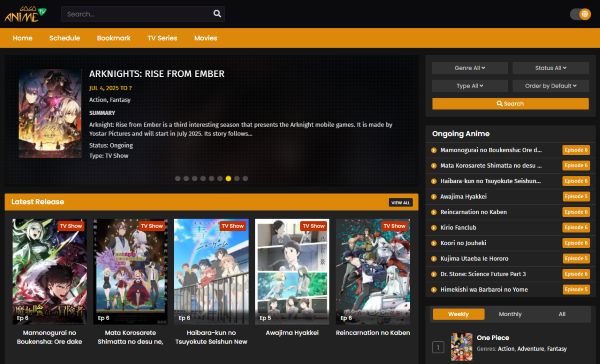Click the episode badge for Koori no Jouheki

click(x=576, y=243)
